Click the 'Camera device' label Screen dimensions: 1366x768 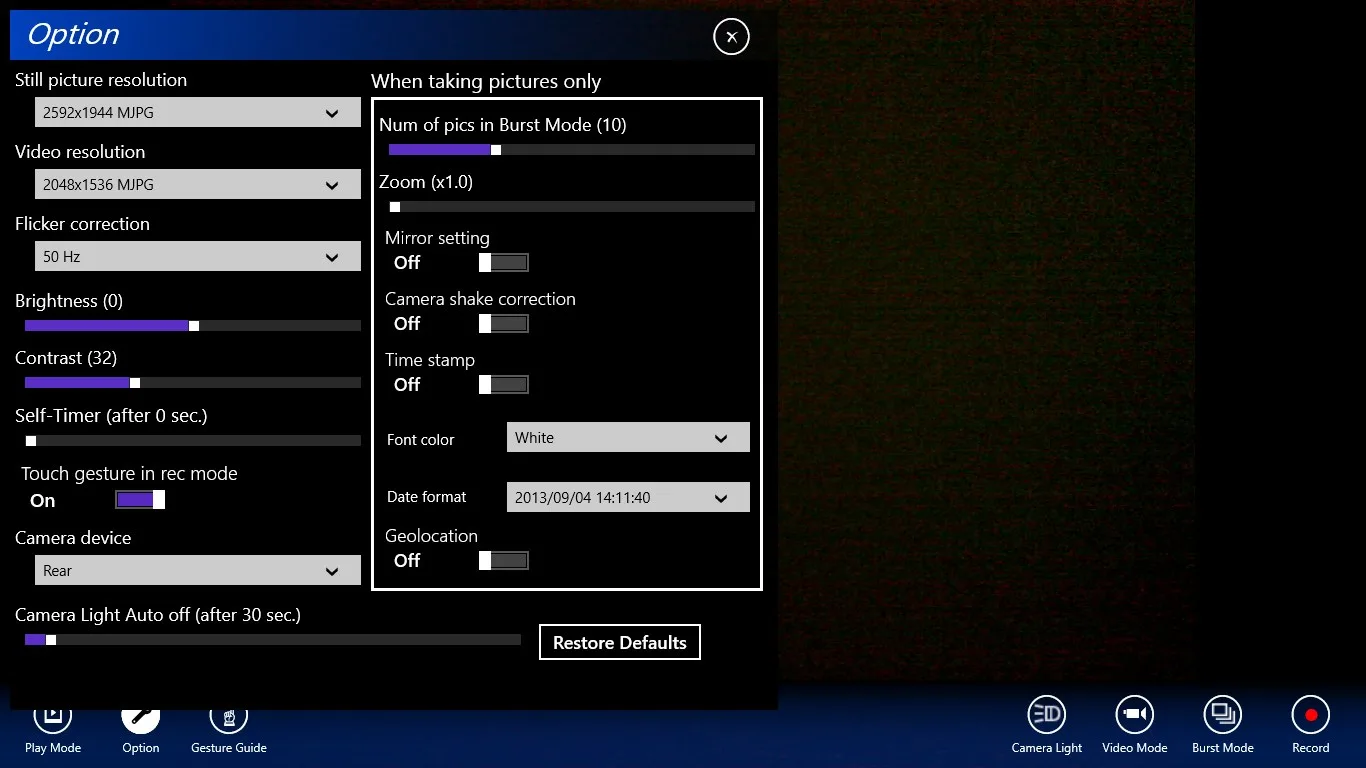[73, 538]
